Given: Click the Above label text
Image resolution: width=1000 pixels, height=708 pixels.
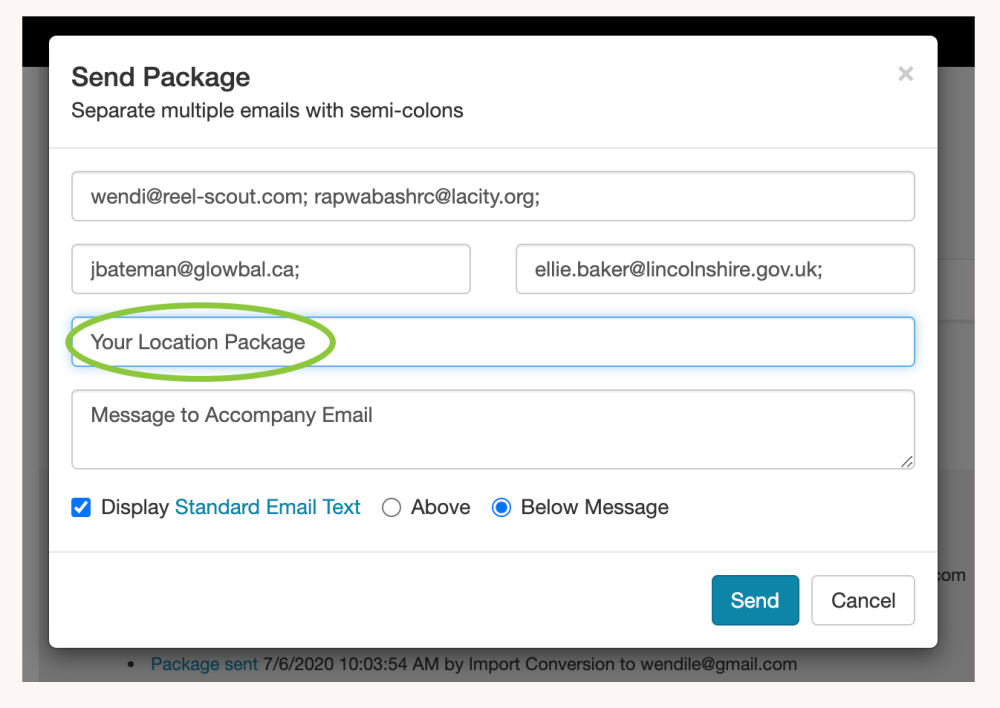Looking at the screenshot, I should tap(440, 507).
